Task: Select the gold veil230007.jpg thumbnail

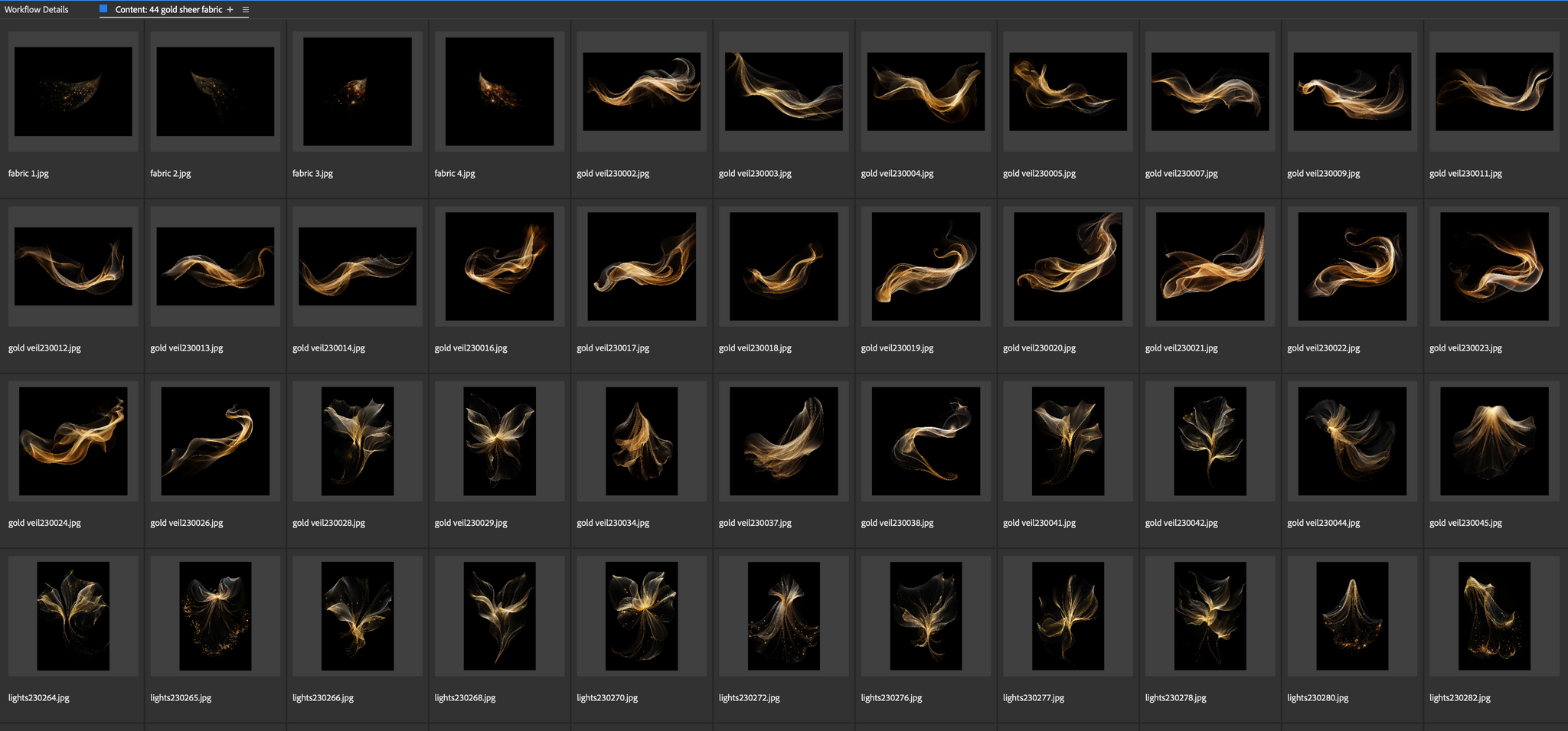Action: click(x=1210, y=92)
